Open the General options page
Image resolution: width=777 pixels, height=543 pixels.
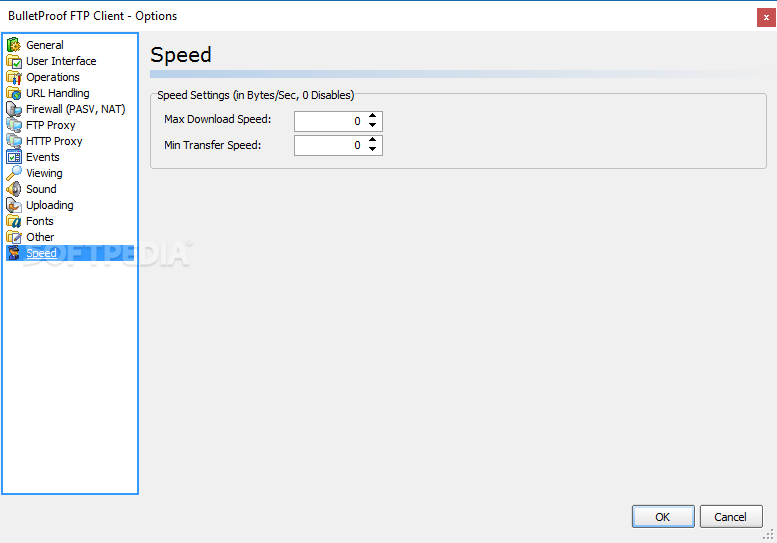[45, 45]
